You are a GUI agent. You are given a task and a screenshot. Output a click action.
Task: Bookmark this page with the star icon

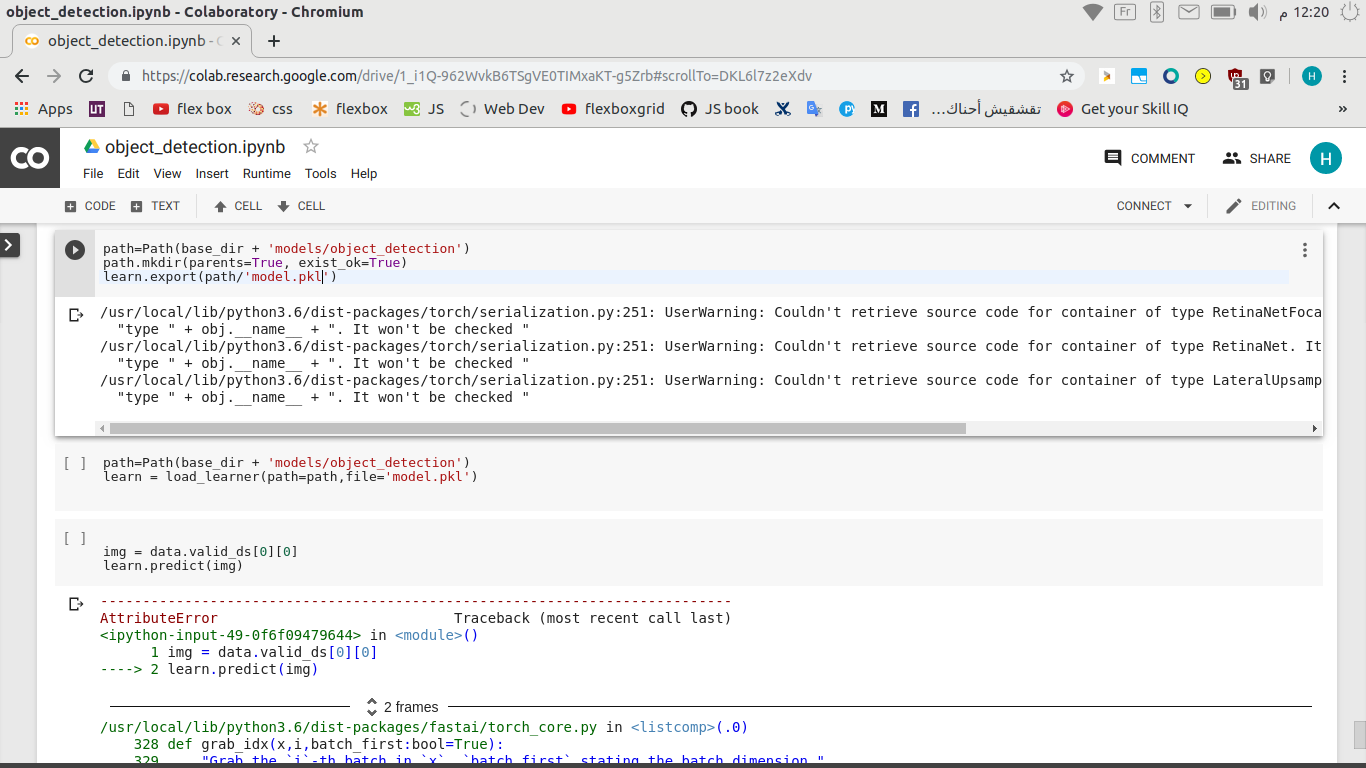[x=1067, y=76]
